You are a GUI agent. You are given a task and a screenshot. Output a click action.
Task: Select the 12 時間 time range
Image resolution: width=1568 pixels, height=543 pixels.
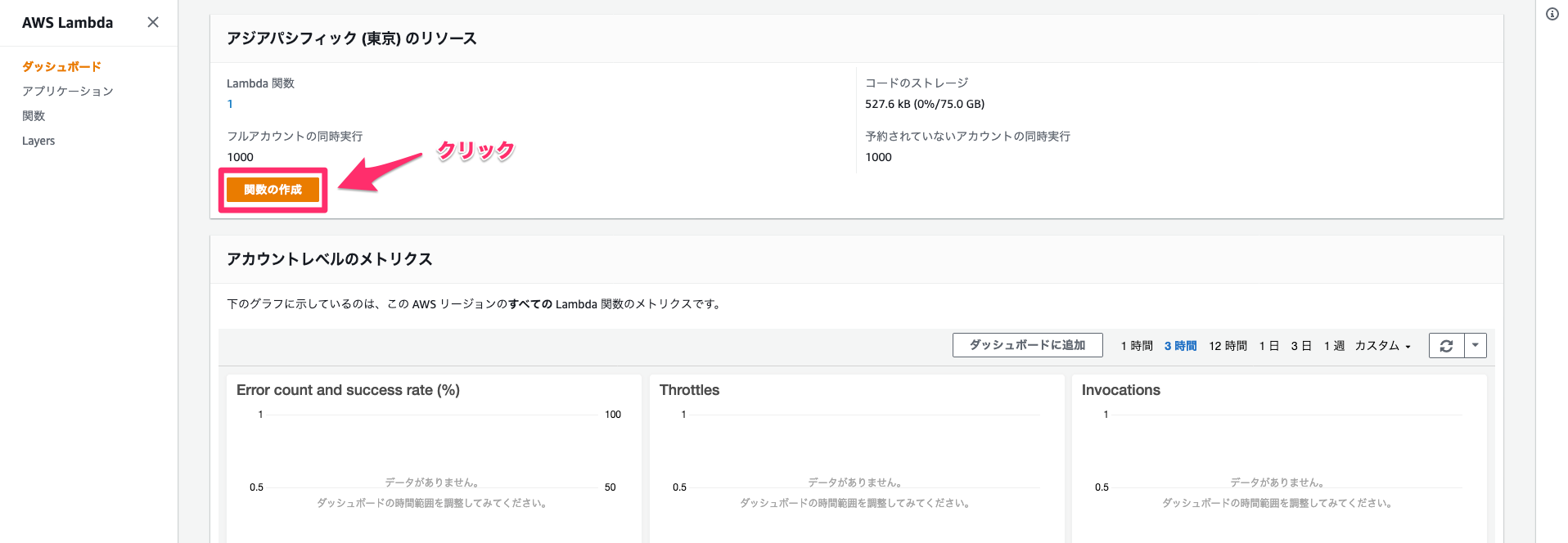pyautogui.click(x=1228, y=346)
